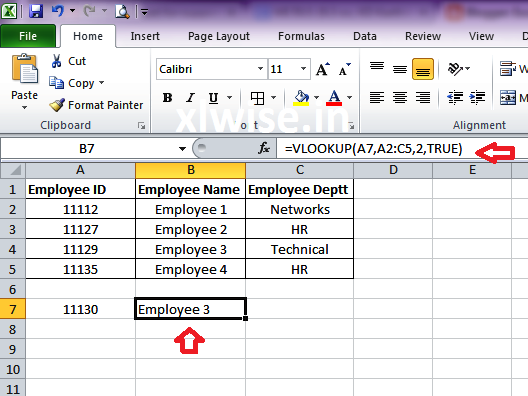The width and height of the screenshot is (528, 396).
Task: Click the Paste clipboard icon
Action: 25,69
